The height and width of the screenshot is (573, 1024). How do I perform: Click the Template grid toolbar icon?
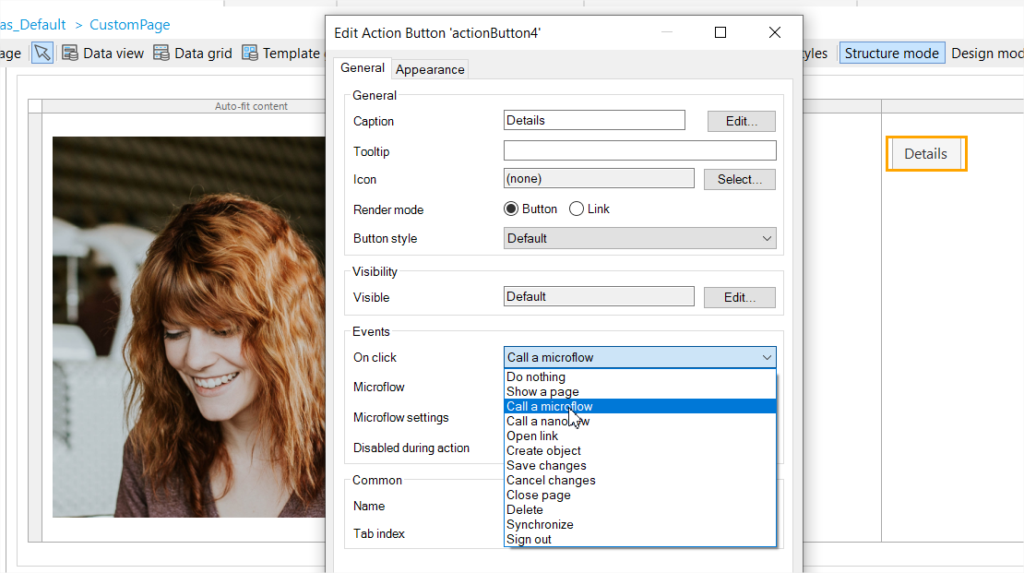pos(249,53)
